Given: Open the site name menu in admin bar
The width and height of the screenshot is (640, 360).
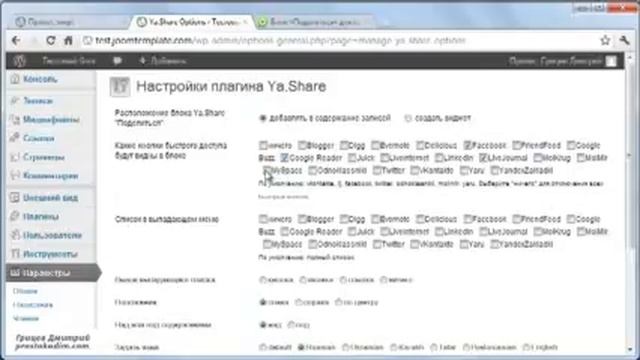Looking at the screenshot, I should pyautogui.click(x=69, y=61).
